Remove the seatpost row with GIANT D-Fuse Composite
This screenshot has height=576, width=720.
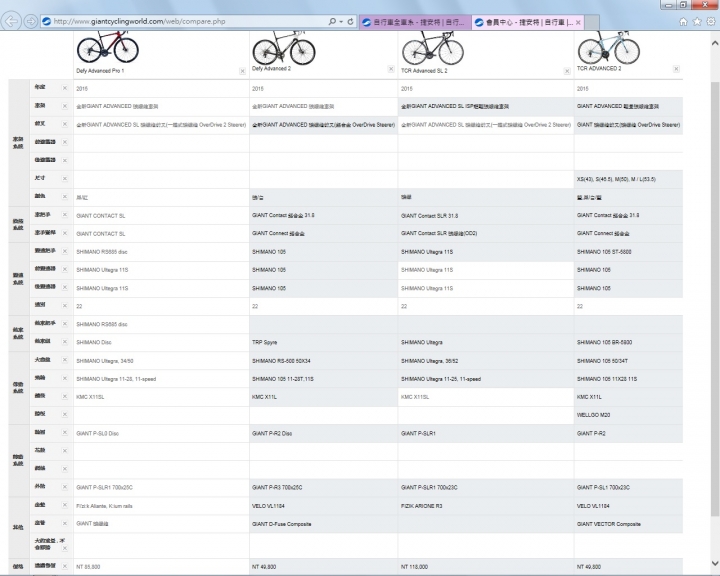[65, 524]
